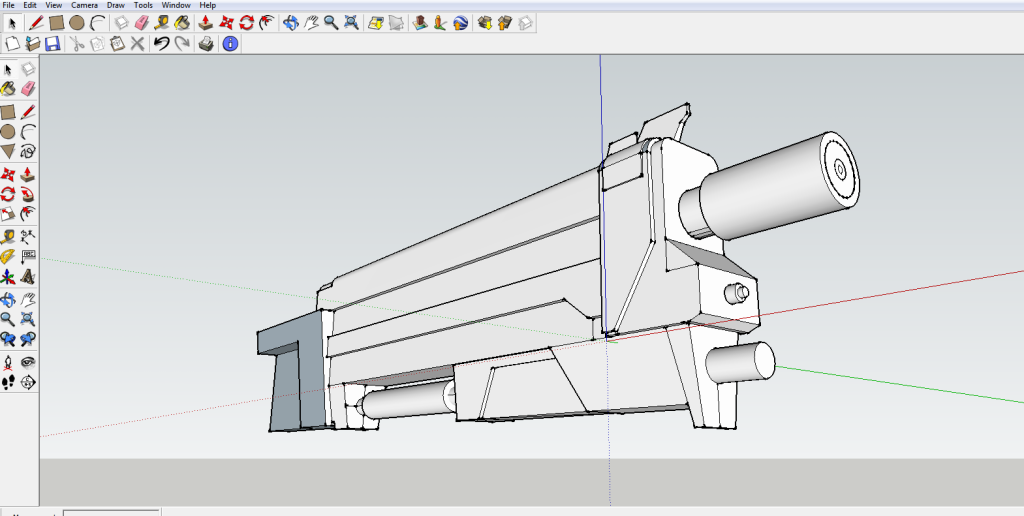Open the Camera menu
This screenshot has height=516, width=1024.
click(84, 5)
